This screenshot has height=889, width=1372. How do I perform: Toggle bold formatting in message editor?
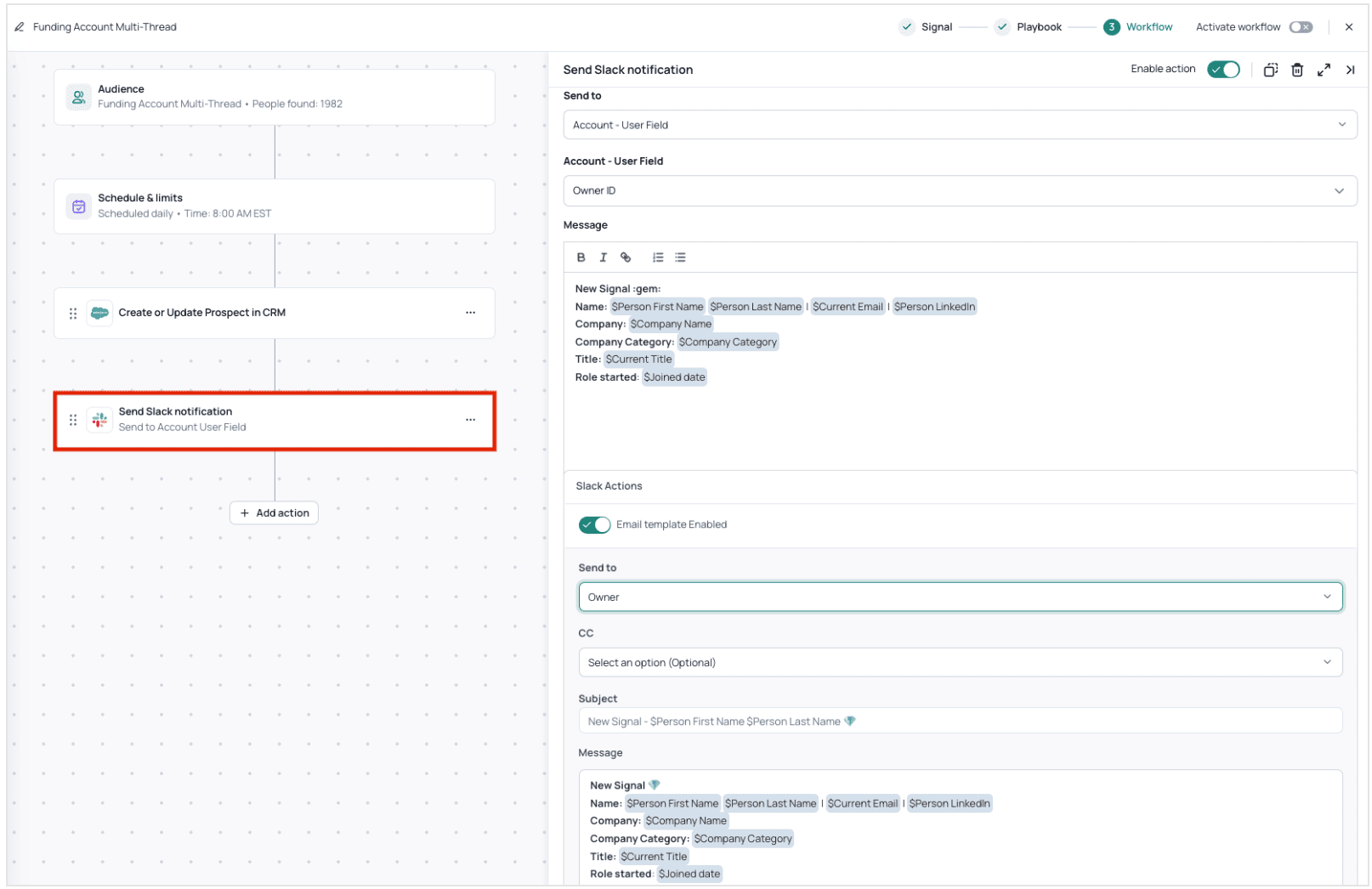581,258
